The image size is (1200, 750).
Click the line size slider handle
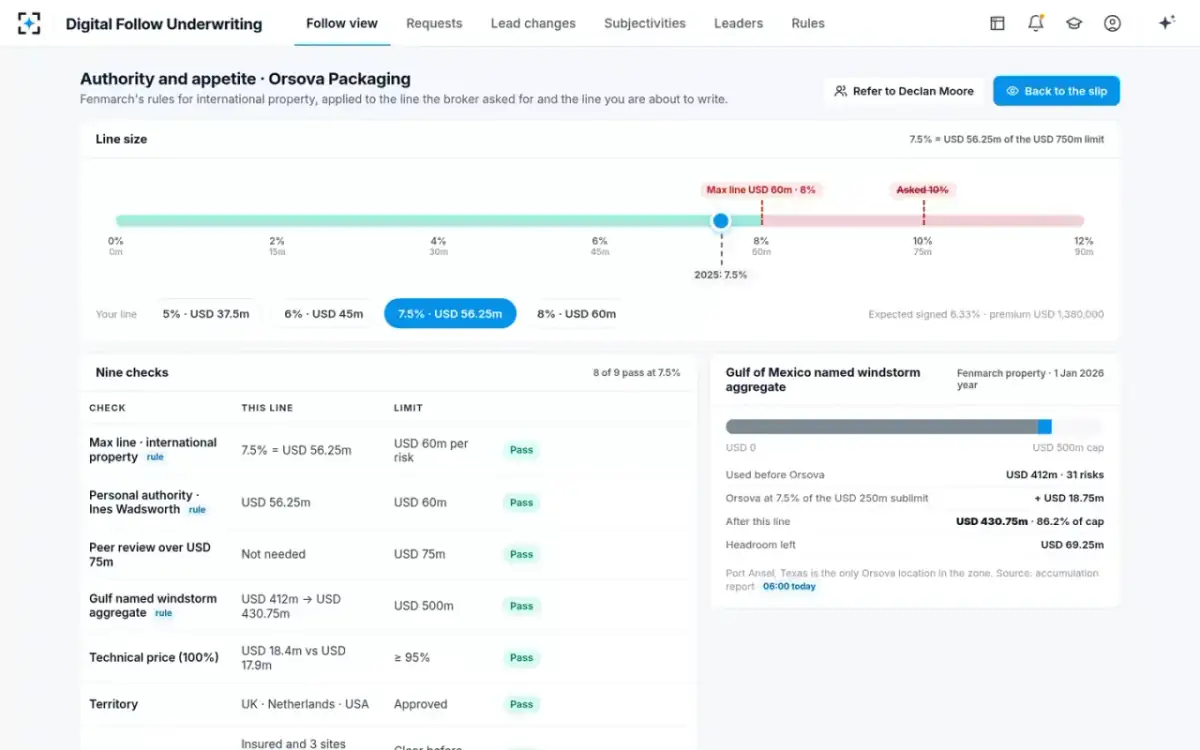[720, 220]
